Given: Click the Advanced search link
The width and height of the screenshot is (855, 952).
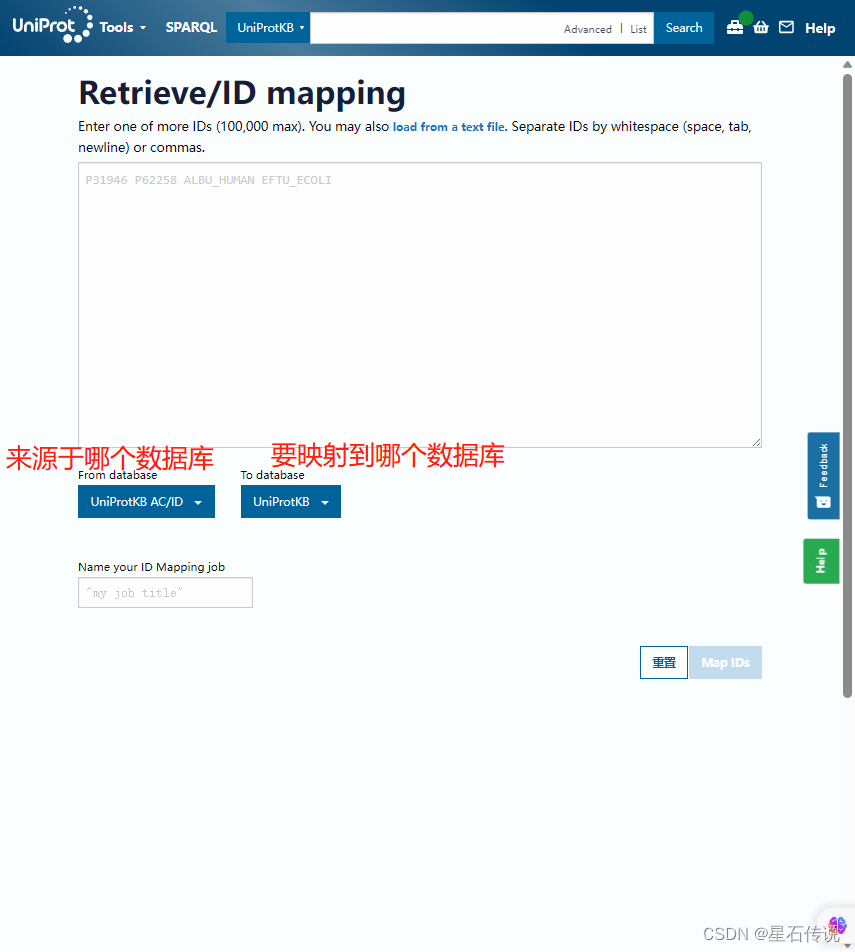Looking at the screenshot, I should pos(587,29).
